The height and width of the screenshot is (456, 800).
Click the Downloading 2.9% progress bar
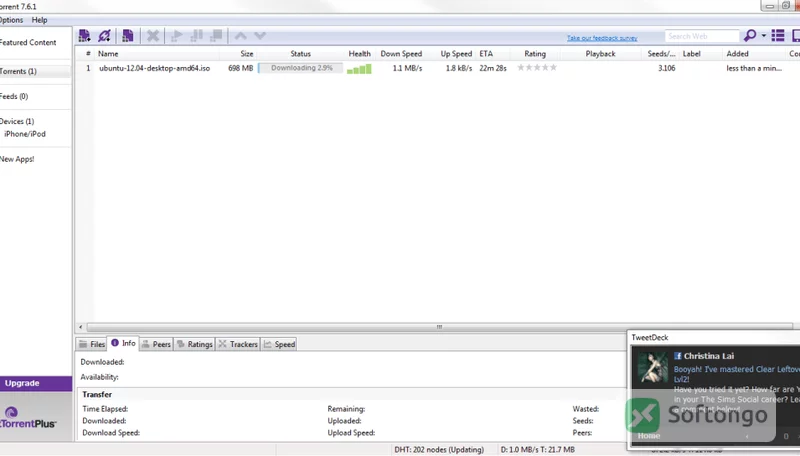301,68
